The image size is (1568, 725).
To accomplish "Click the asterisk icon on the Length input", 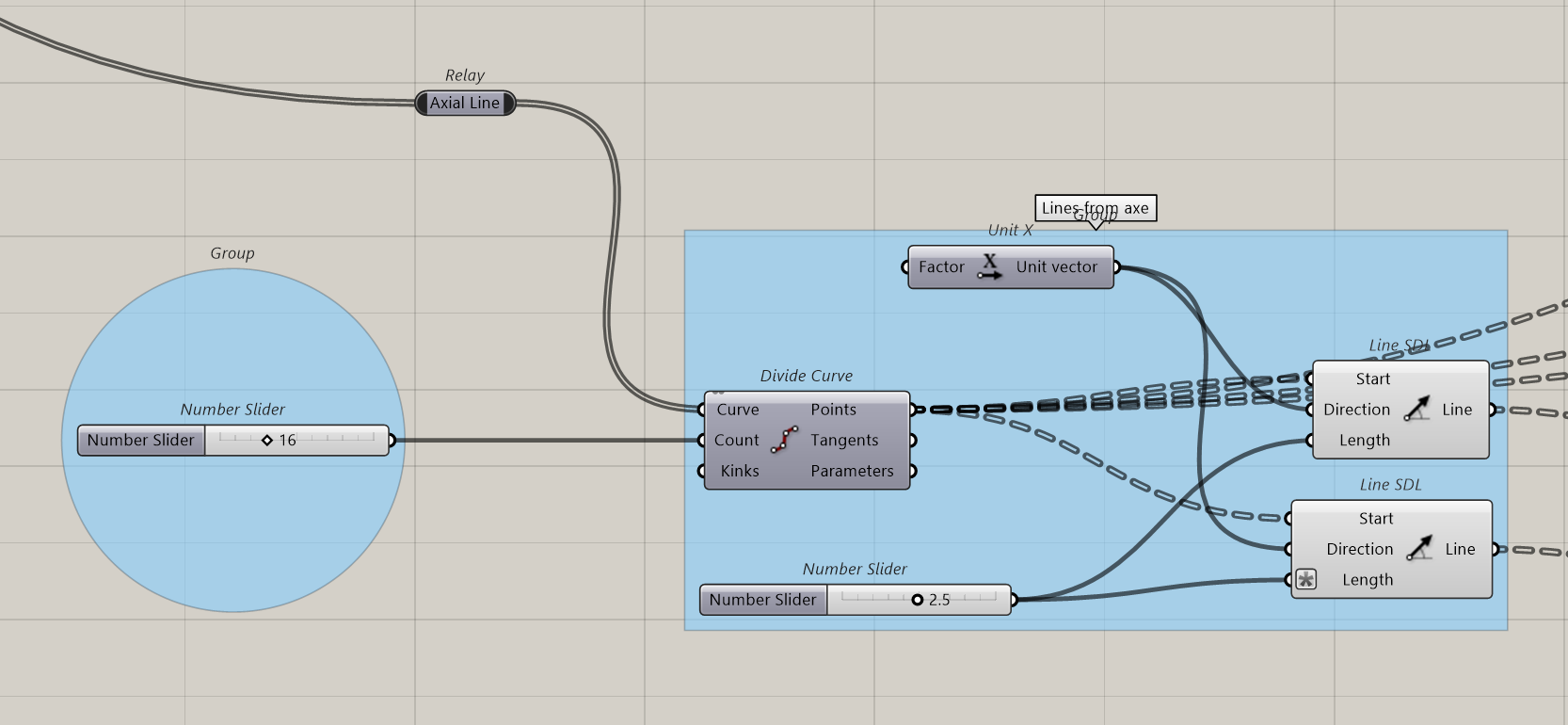I will pyautogui.click(x=1306, y=580).
